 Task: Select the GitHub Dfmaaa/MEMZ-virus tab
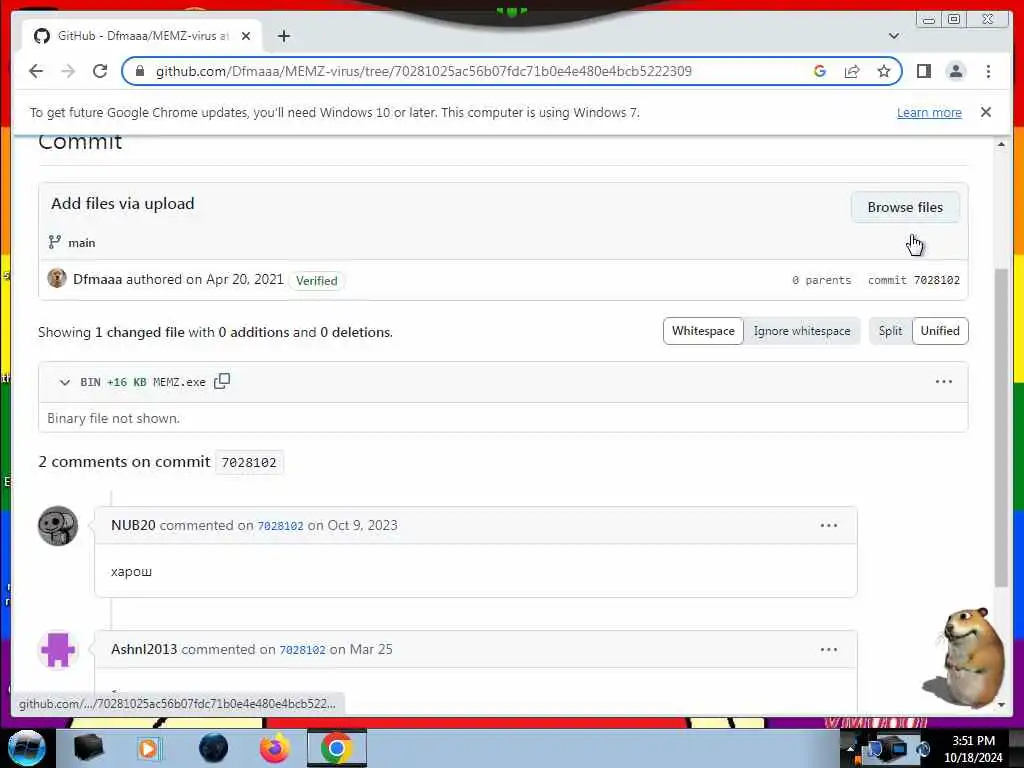142,36
